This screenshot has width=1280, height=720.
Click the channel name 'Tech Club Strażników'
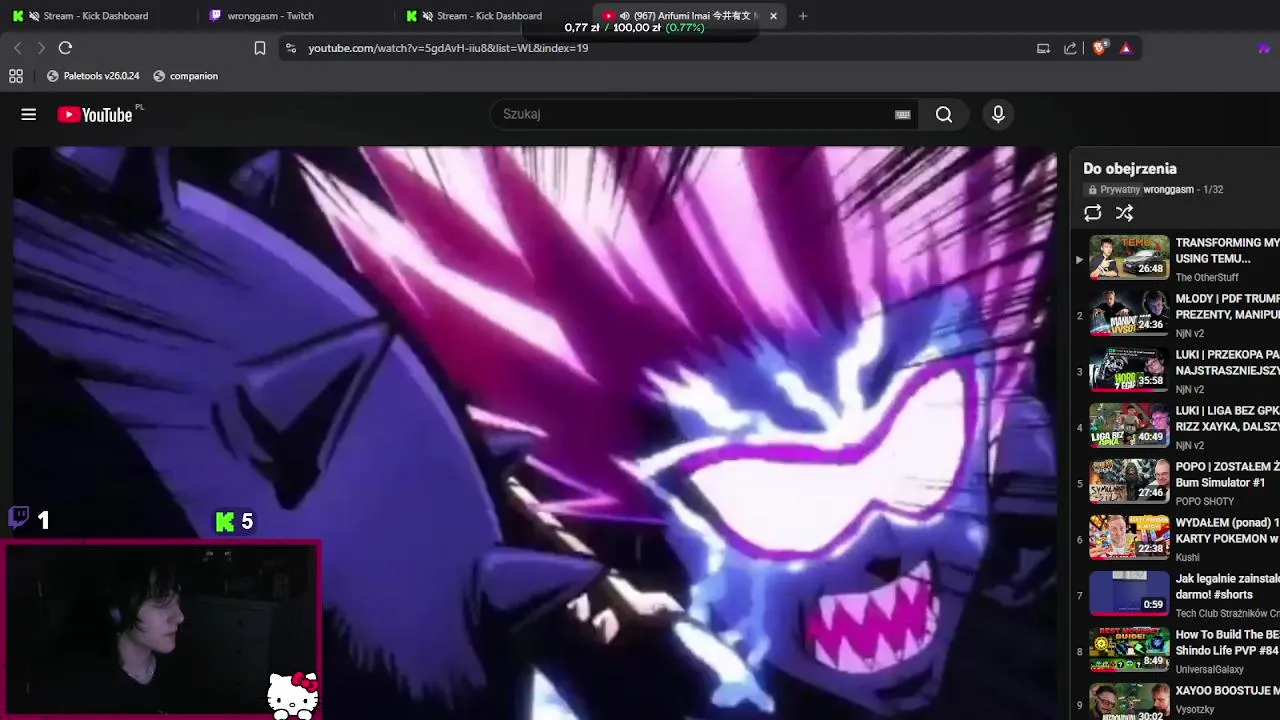(x=1228, y=614)
